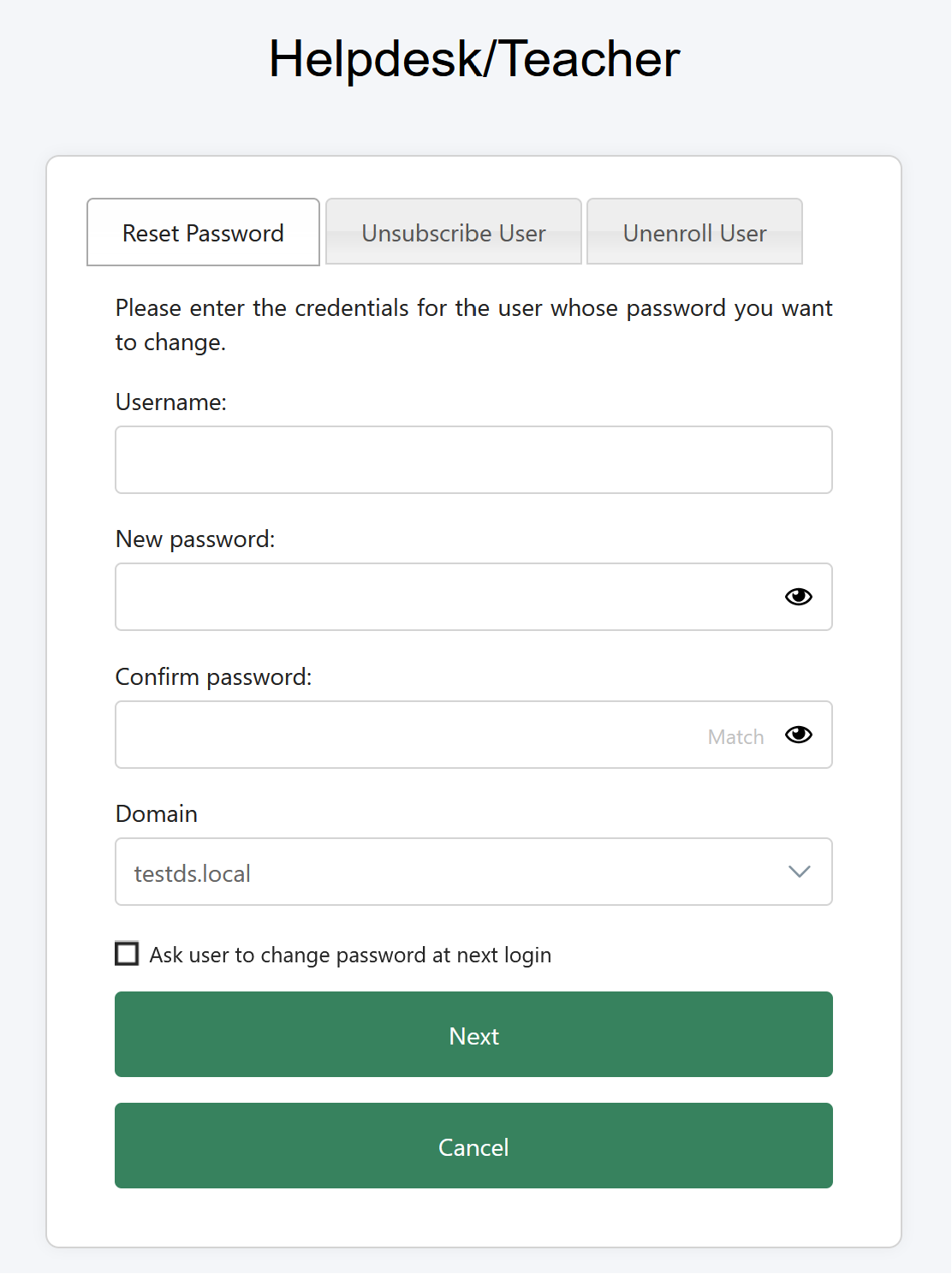Image resolution: width=952 pixels, height=1274 pixels.
Task: Click the green Next button
Action: (x=473, y=1034)
